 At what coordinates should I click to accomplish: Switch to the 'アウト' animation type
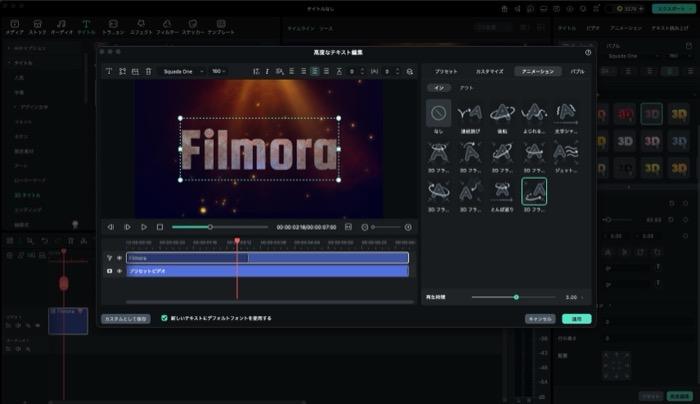pos(466,88)
